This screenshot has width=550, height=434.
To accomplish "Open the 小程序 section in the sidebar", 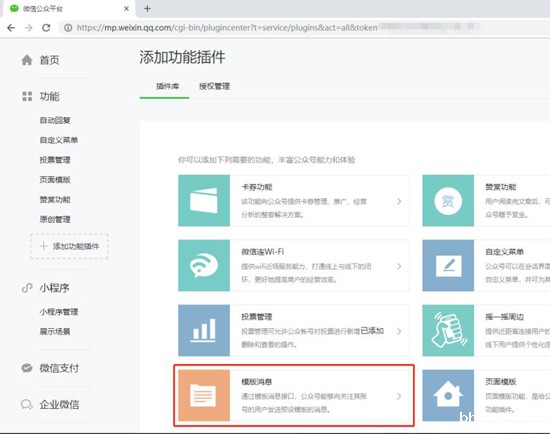I will pyautogui.click(x=54, y=288).
